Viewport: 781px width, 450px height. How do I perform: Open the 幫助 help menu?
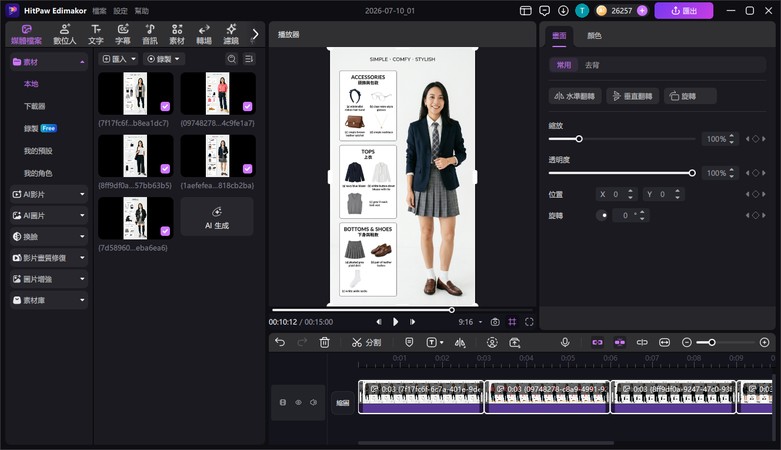pos(141,10)
